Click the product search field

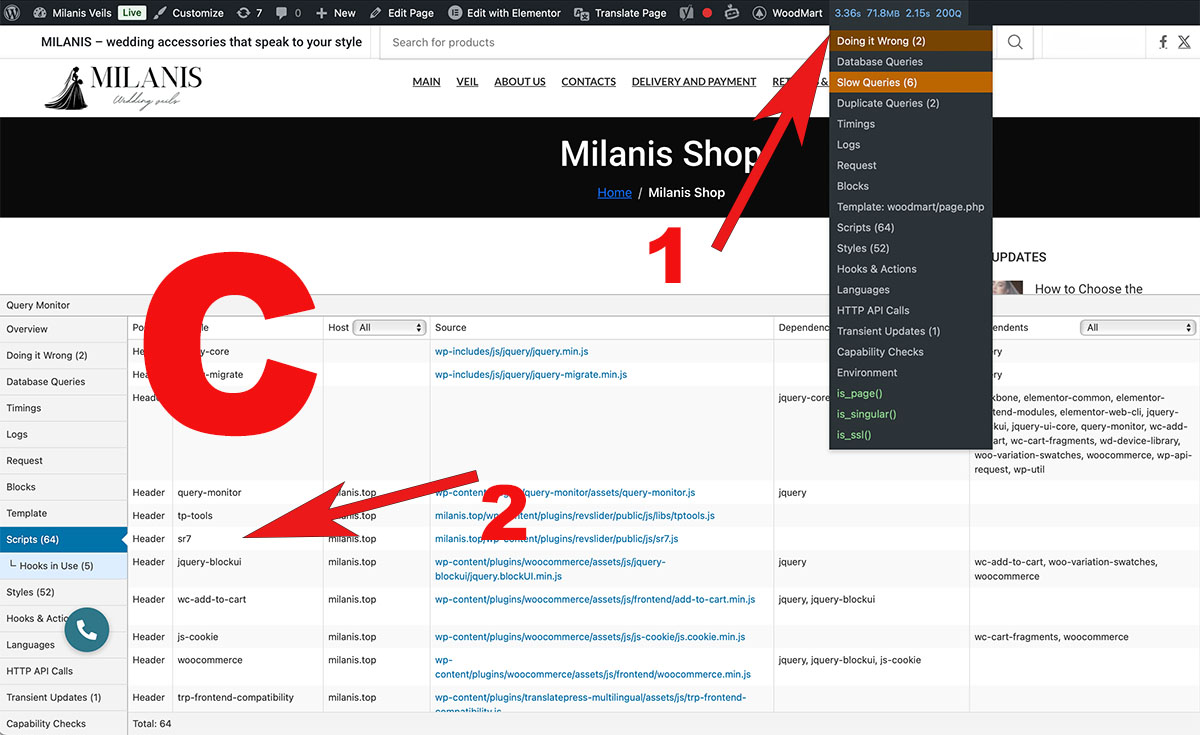point(690,42)
